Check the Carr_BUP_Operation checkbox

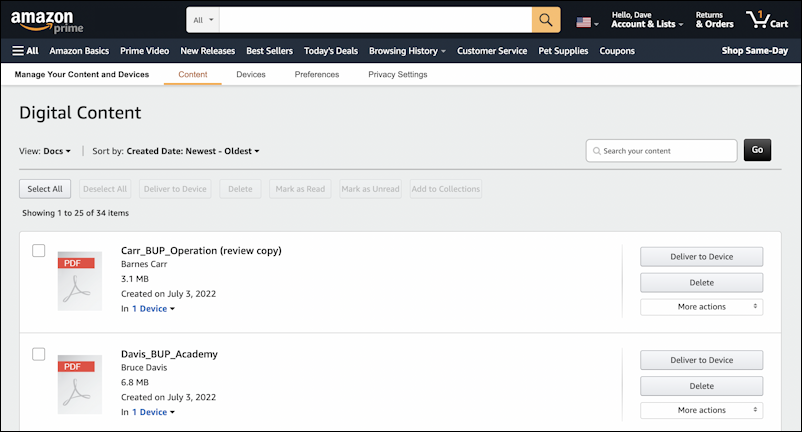click(x=38, y=251)
